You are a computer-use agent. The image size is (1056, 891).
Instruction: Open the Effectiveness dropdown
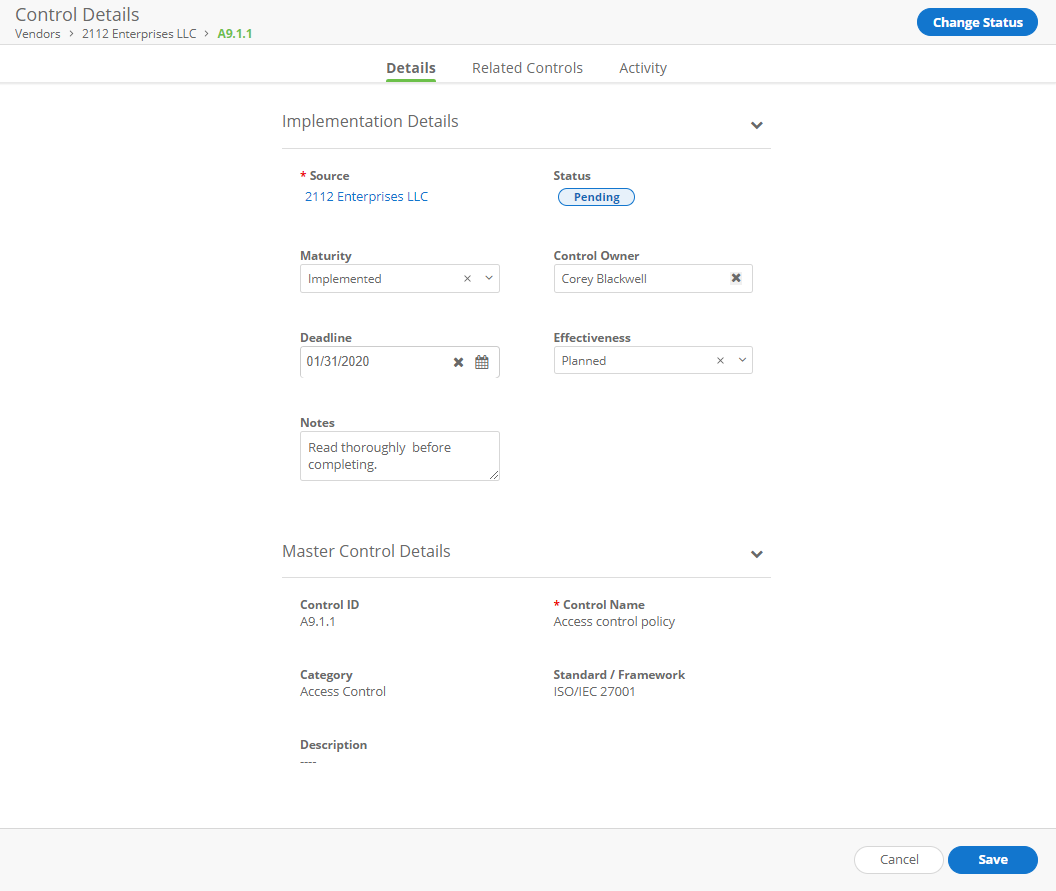(742, 360)
